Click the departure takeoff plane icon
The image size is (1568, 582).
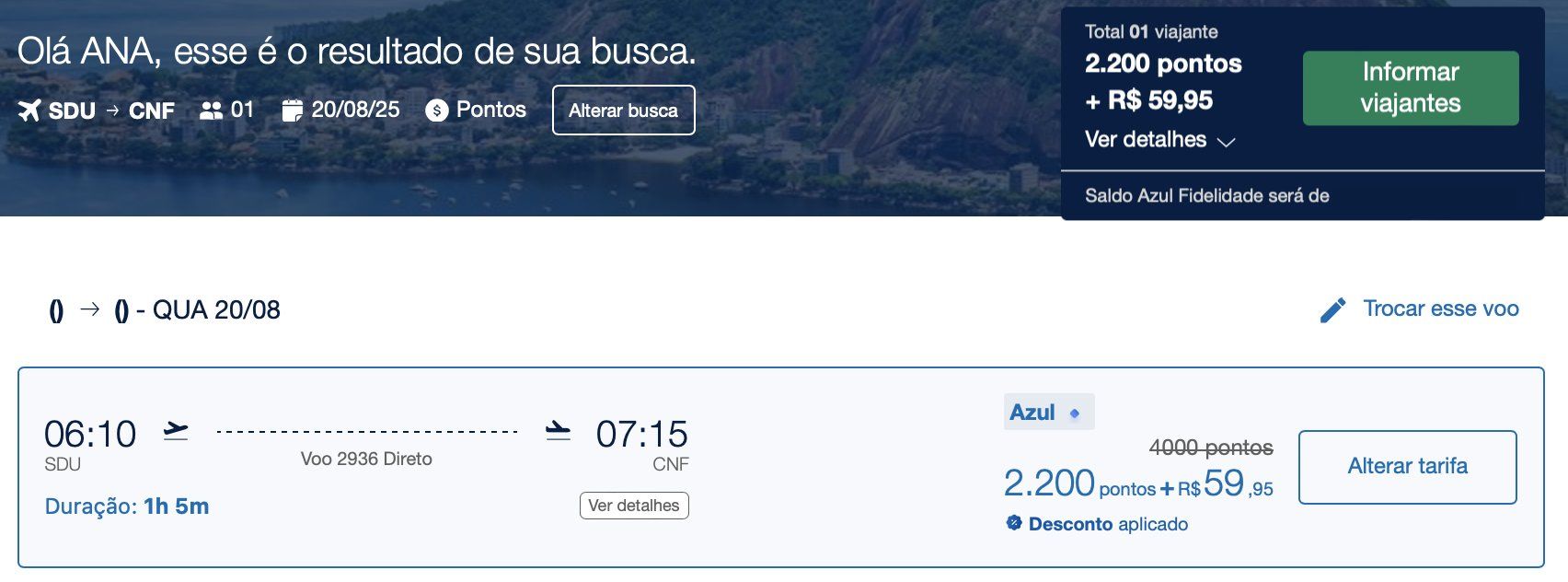(x=176, y=430)
